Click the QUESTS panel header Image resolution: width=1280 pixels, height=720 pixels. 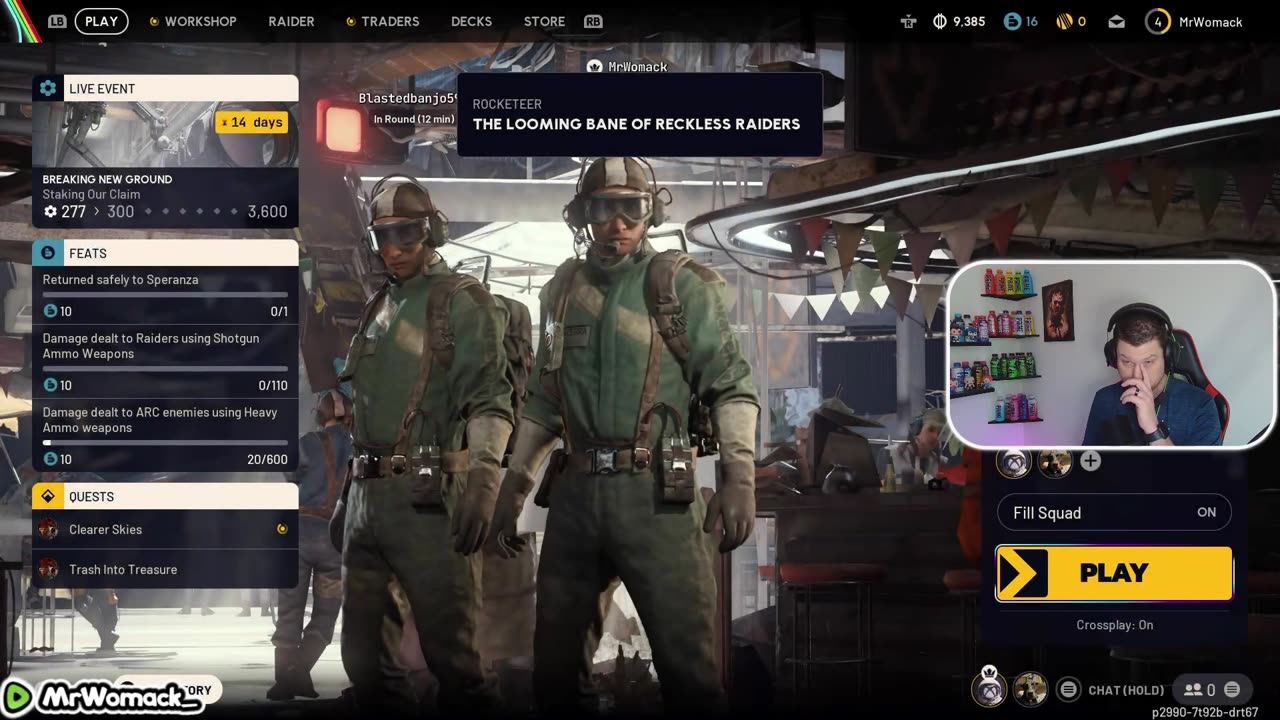(165, 496)
